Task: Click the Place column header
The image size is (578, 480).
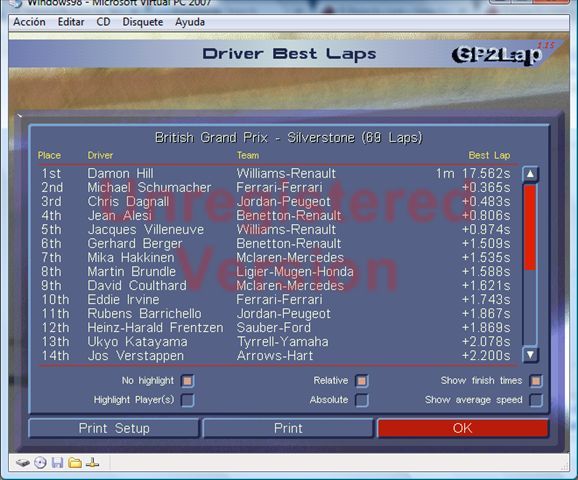Action: pos(49,156)
